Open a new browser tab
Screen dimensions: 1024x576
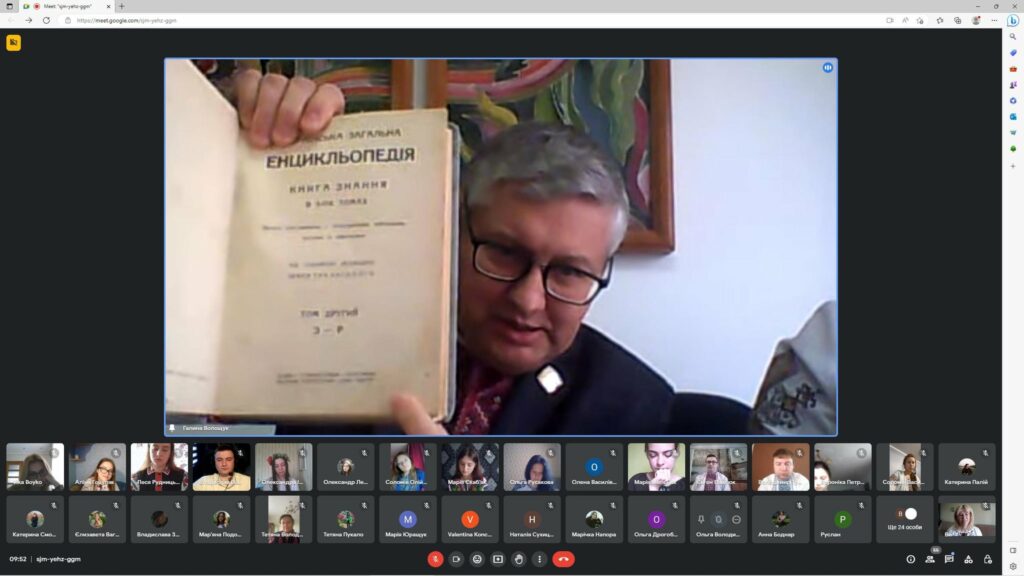[x=122, y=6]
